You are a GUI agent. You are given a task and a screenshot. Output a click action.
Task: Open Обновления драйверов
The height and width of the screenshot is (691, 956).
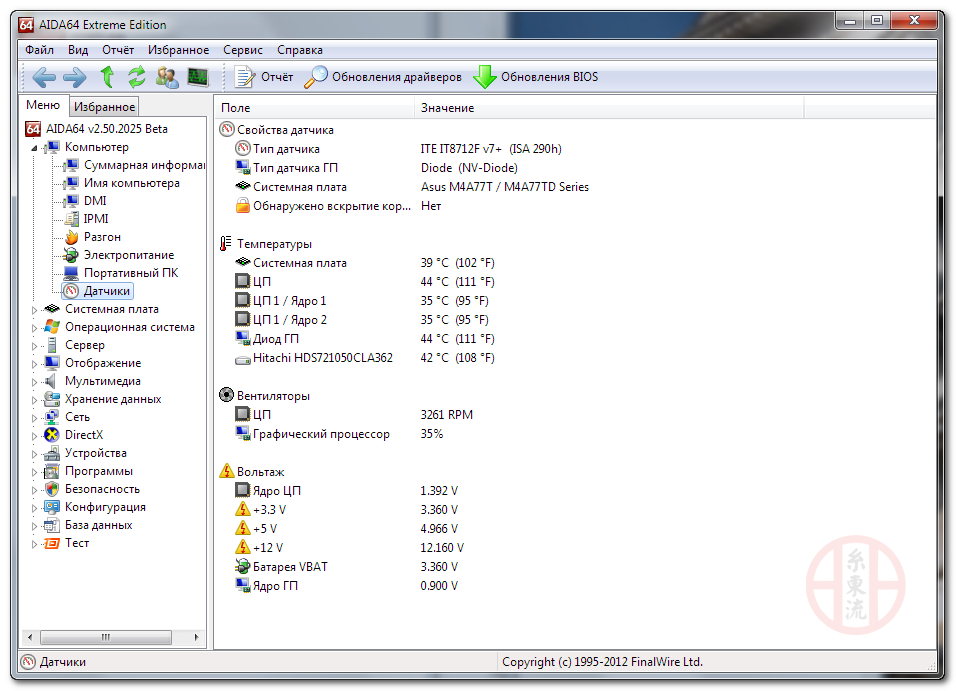383,77
